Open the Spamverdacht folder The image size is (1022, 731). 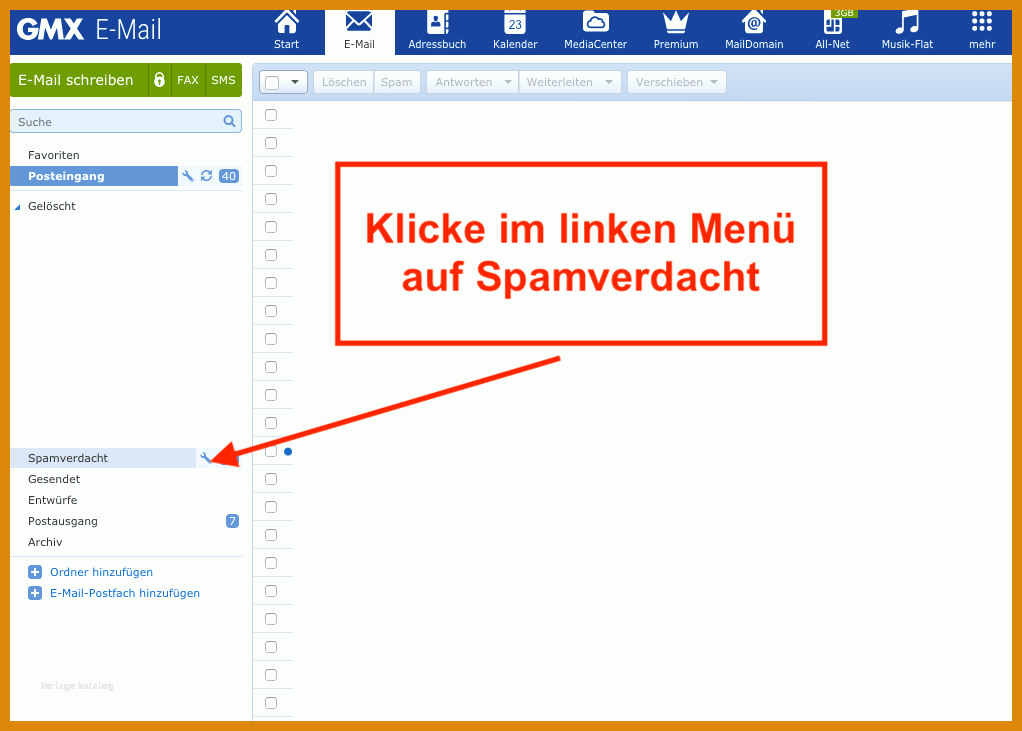[103, 458]
